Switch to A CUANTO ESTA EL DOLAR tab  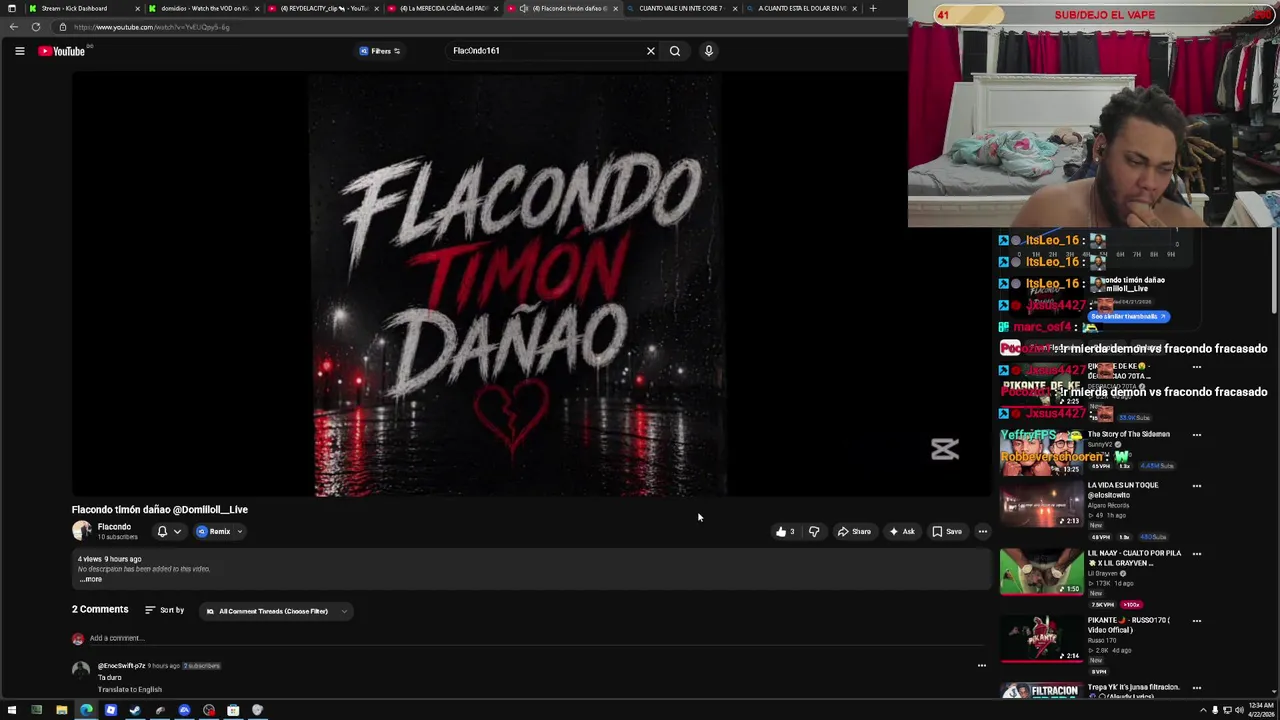tap(800, 8)
